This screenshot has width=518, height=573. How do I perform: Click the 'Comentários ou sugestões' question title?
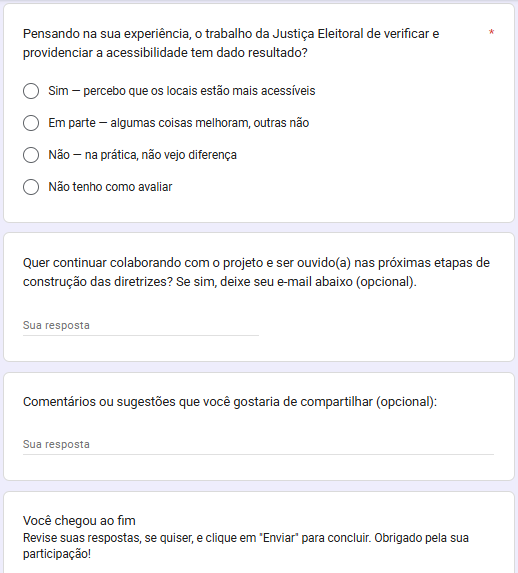(x=230, y=402)
